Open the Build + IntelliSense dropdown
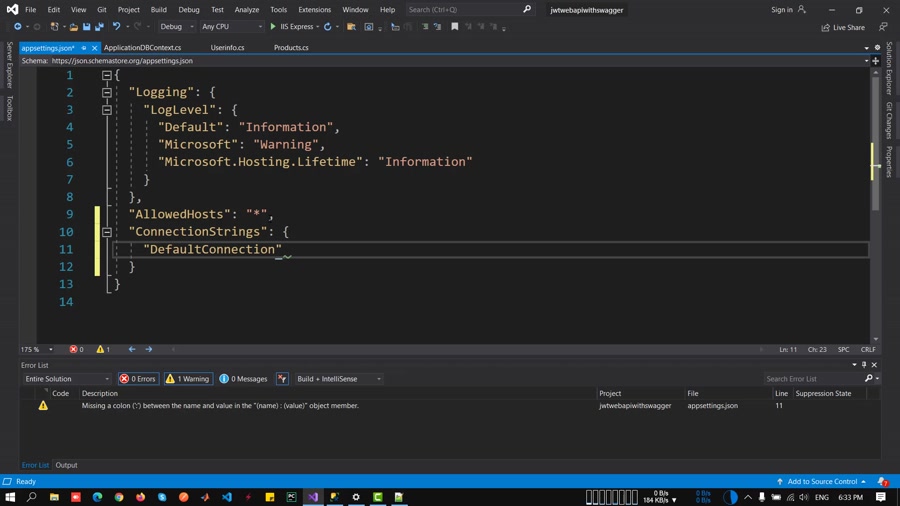 coord(338,379)
